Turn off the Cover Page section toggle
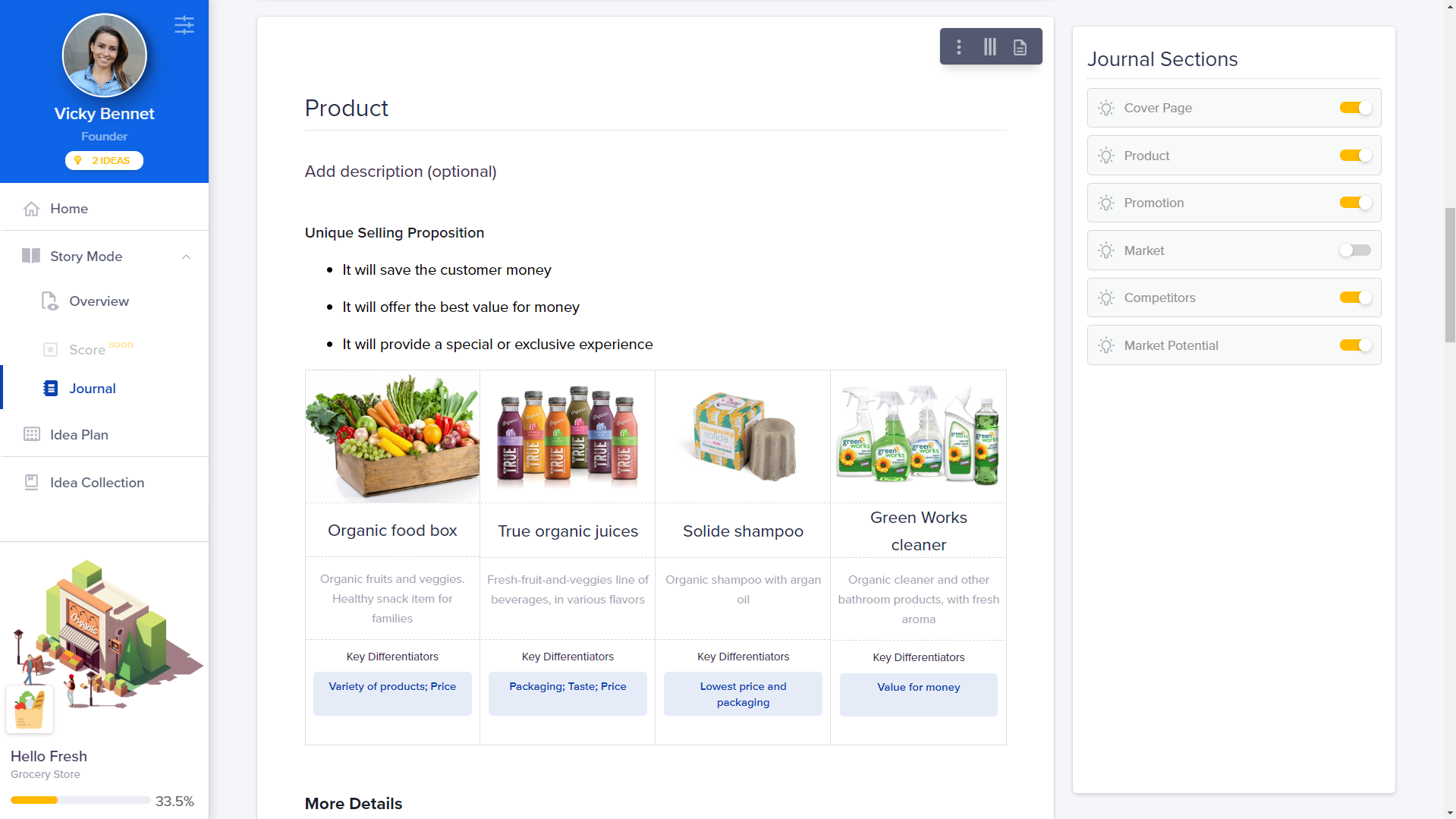1456x819 pixels. [1354, 107]
